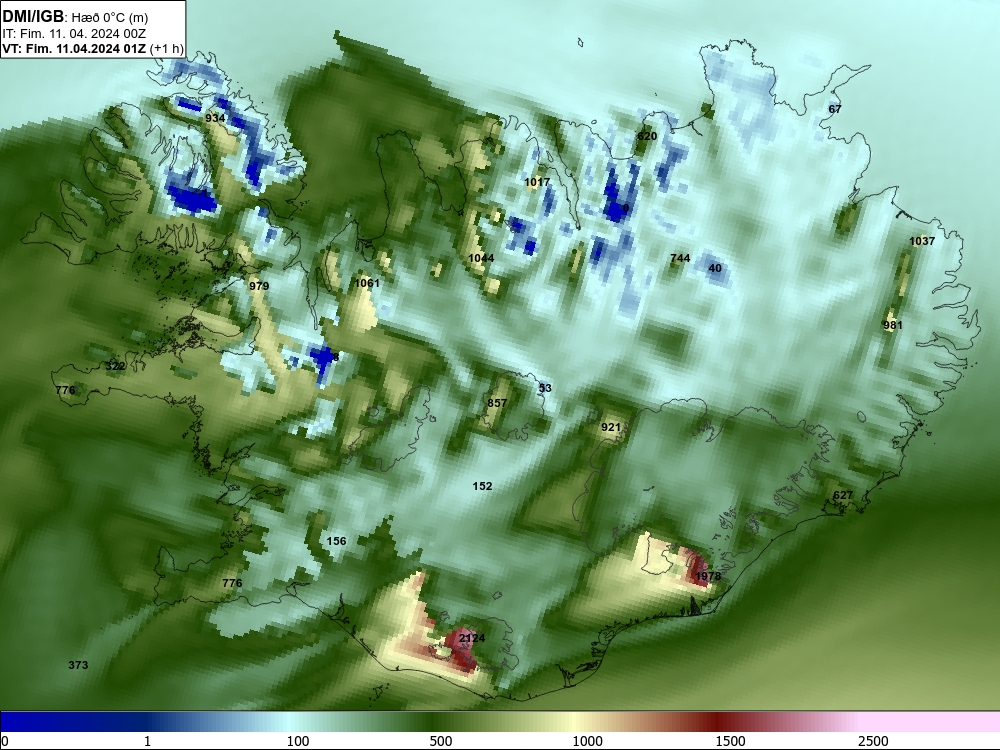Click the map value 1044
This screenshot has width=1000, height=750.
tap(481, 258)
